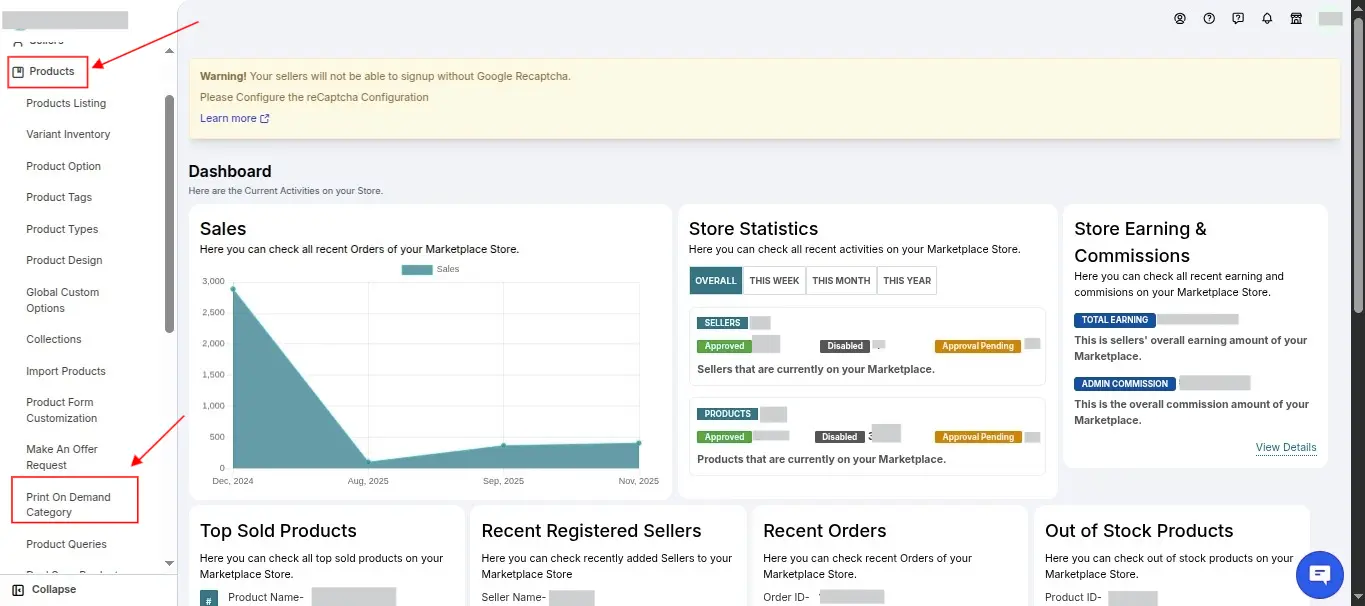1365x606 pixels.
Task: Click Recent Registered Sellers heading
Action: [591, 531]
